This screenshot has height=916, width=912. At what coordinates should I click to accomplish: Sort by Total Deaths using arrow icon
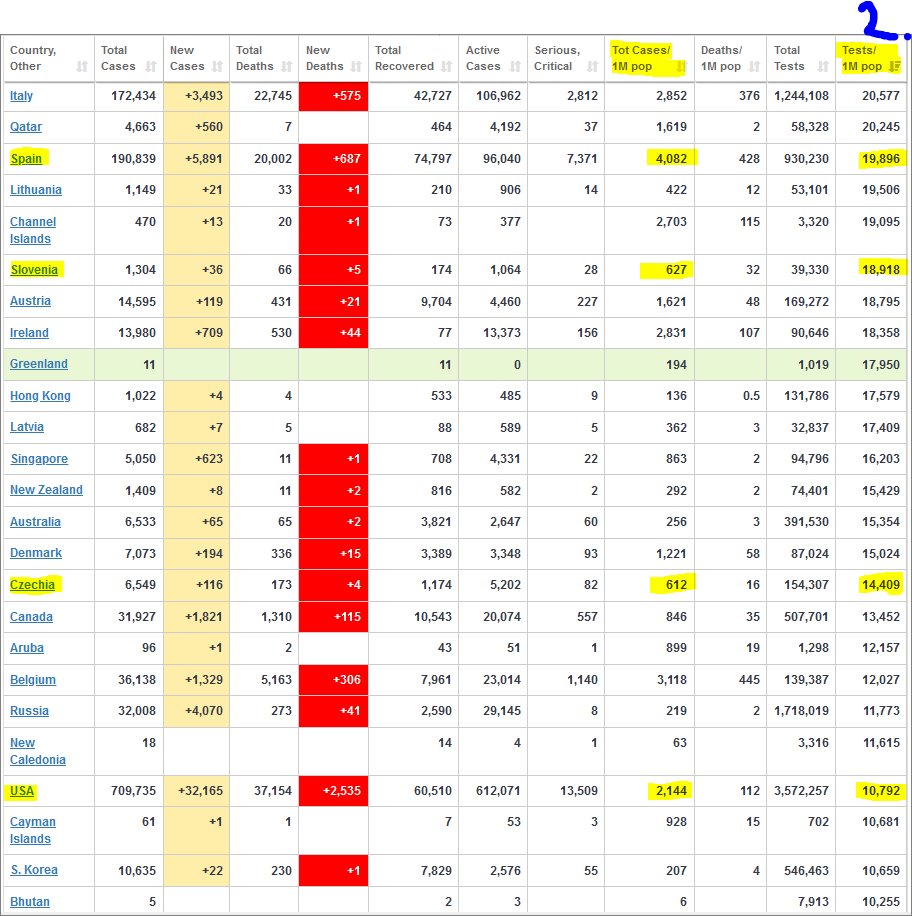click(284, 67)
